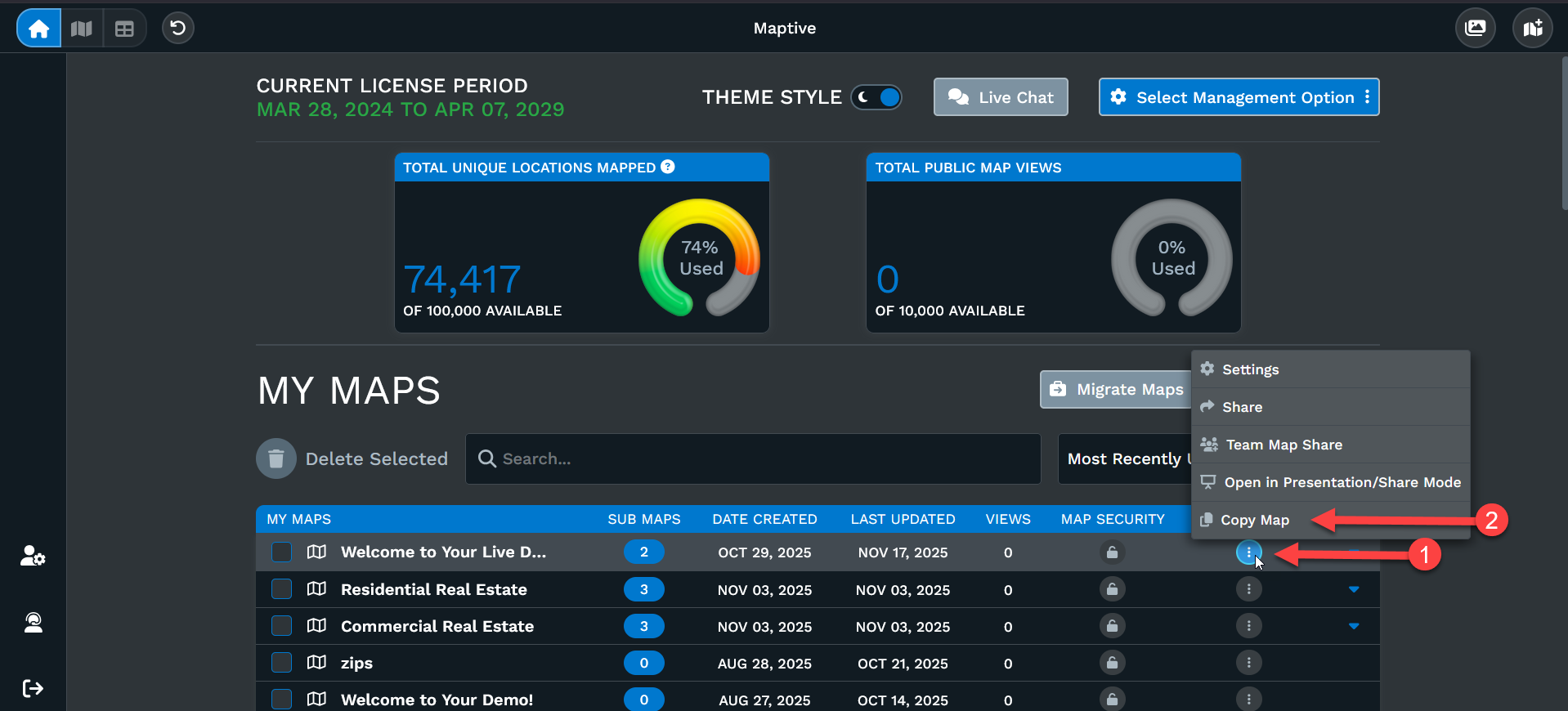Viewport: 1568px width, 711px height.
Task: Click the help icon beside Total Unique Locations
Action: pos(668,167)
